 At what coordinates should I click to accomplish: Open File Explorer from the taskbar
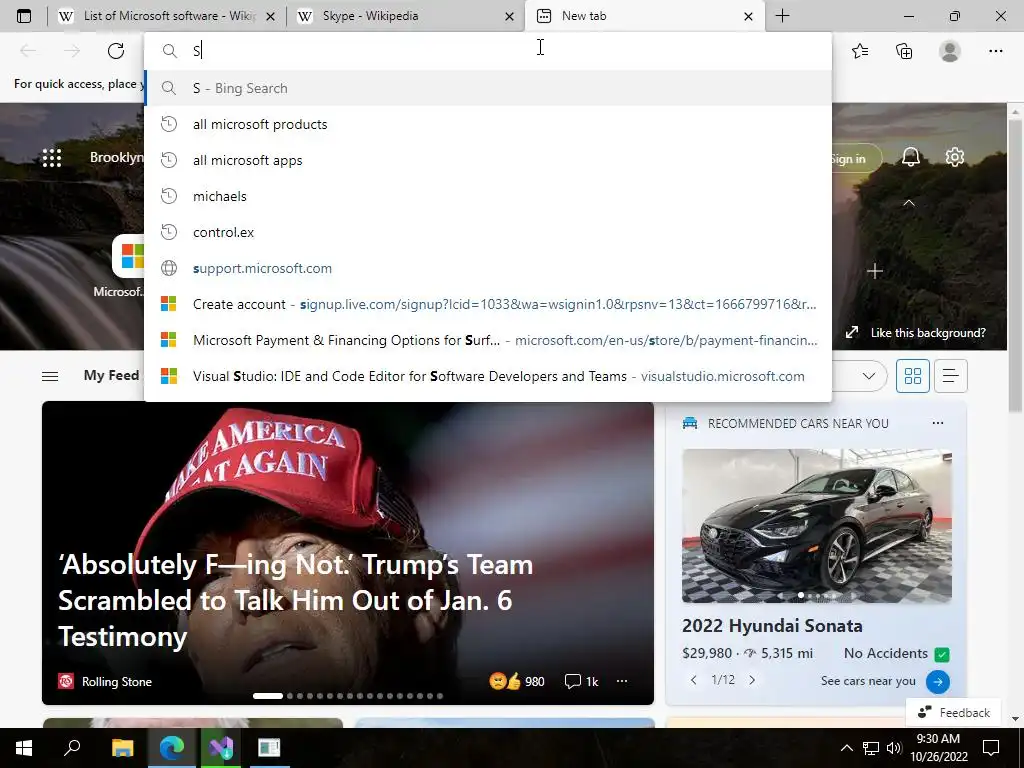[x=122, y=748]
